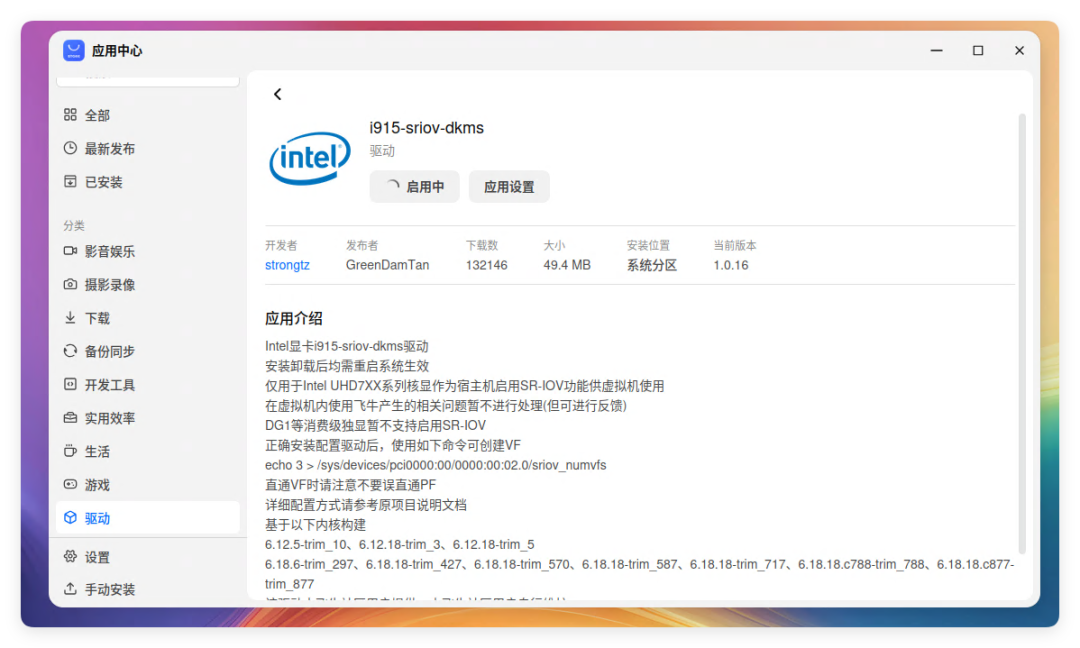Viewport: 1080px width, 648px height.
Task: Click kernel list line starting 6.12.5-trim_10
Action: pyautogui.click(x=399, y=545)
